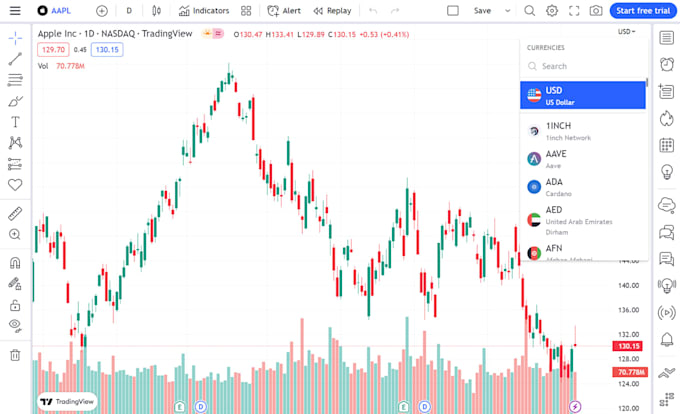Focus the currency Search field
Image resolution: width=680 pixels, height=414 pixels.
[583, 66]
